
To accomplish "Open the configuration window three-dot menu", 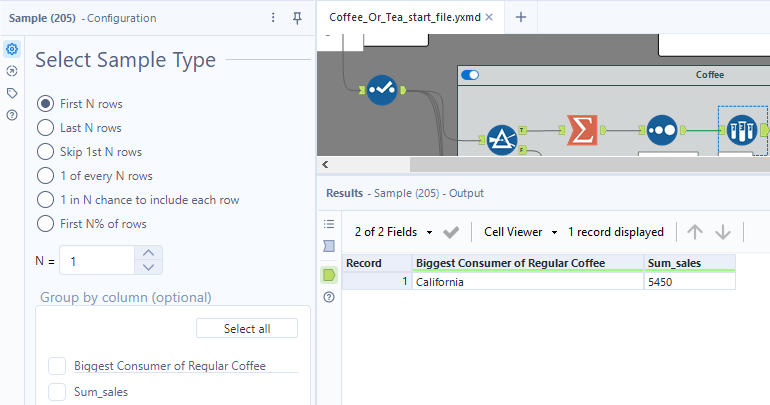I will [273, 18].
